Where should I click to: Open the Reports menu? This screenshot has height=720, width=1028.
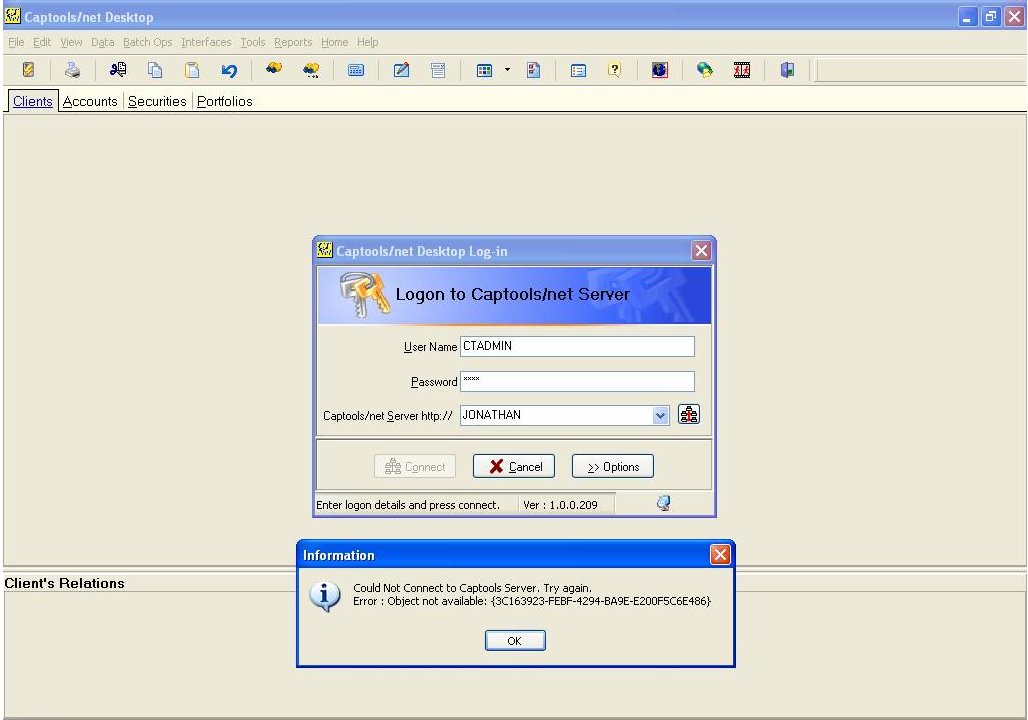click(293, 42)
